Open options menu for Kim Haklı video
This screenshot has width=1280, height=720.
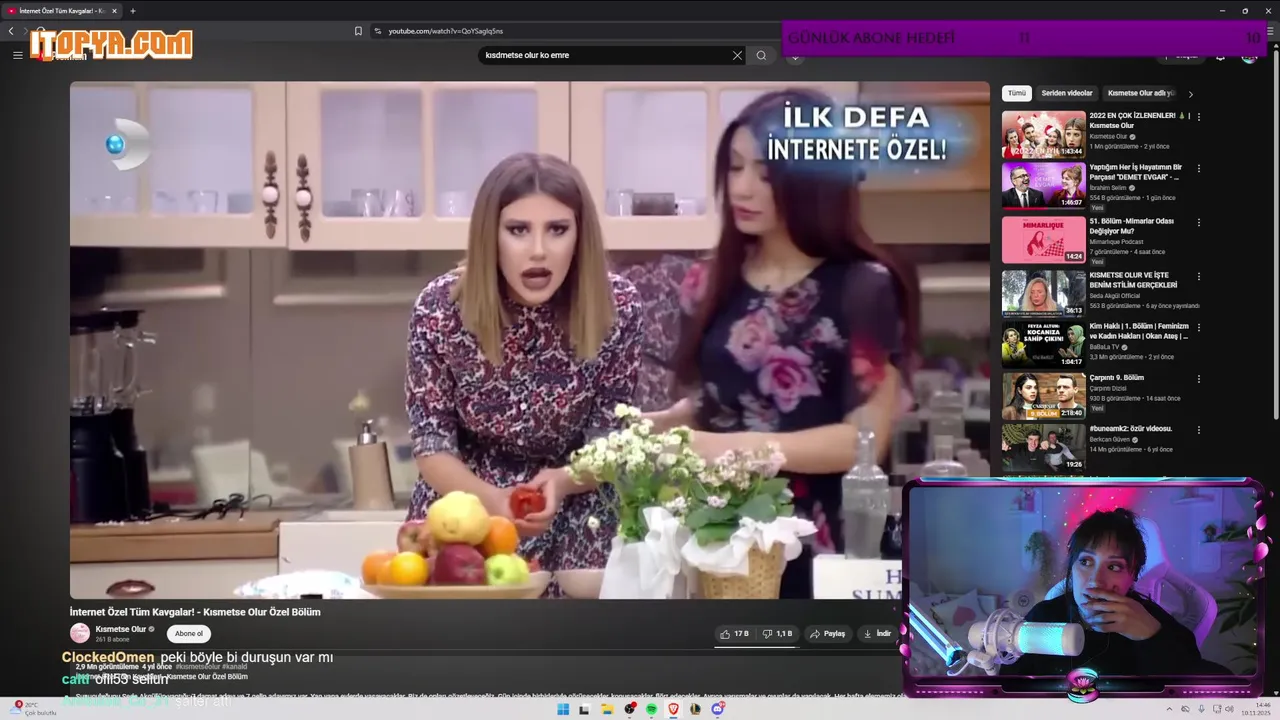pos(1199,327)
